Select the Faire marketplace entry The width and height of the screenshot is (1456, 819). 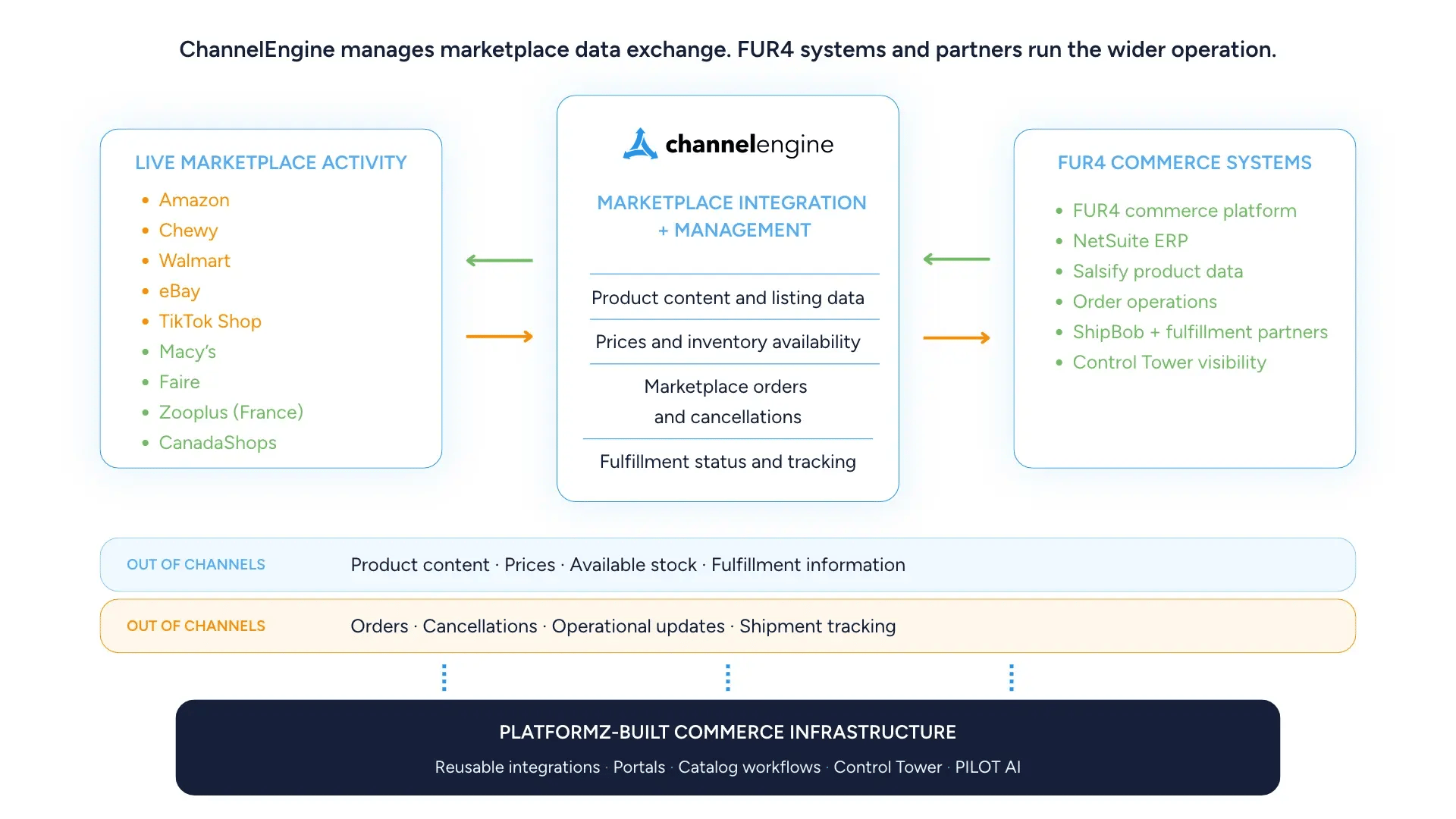(179, 382)
